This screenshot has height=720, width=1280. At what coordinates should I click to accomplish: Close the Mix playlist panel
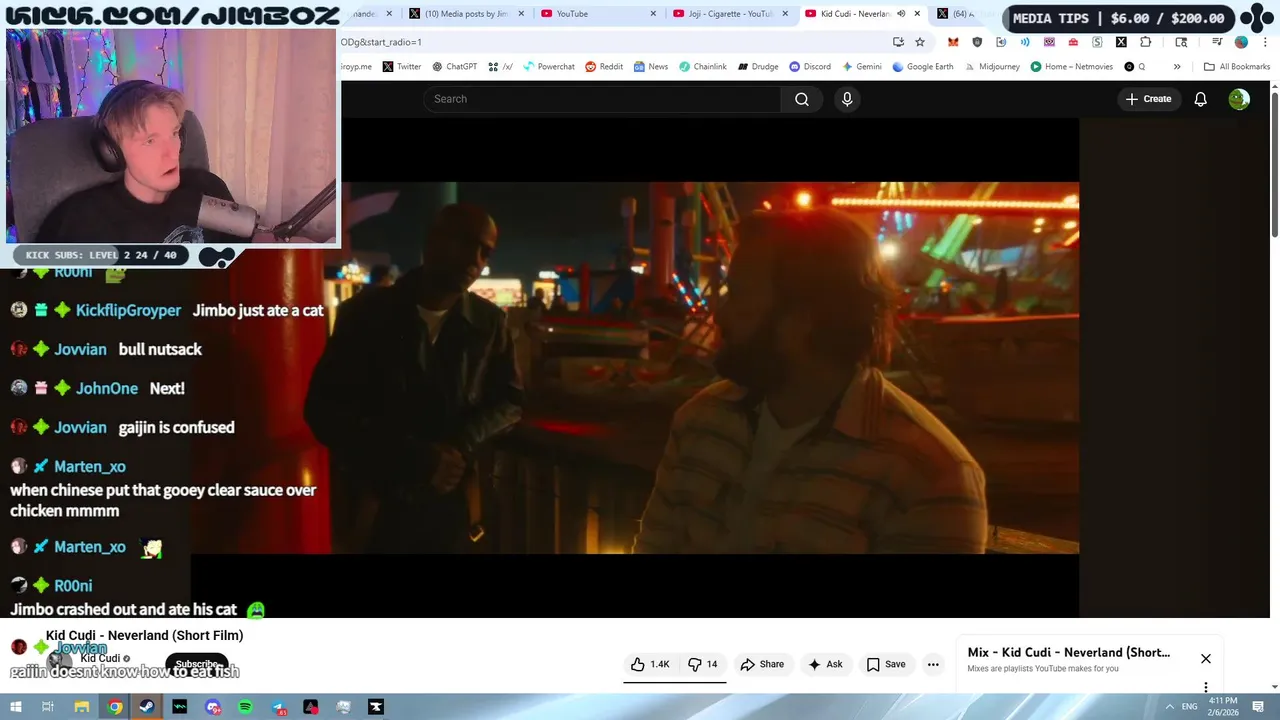1206,658
